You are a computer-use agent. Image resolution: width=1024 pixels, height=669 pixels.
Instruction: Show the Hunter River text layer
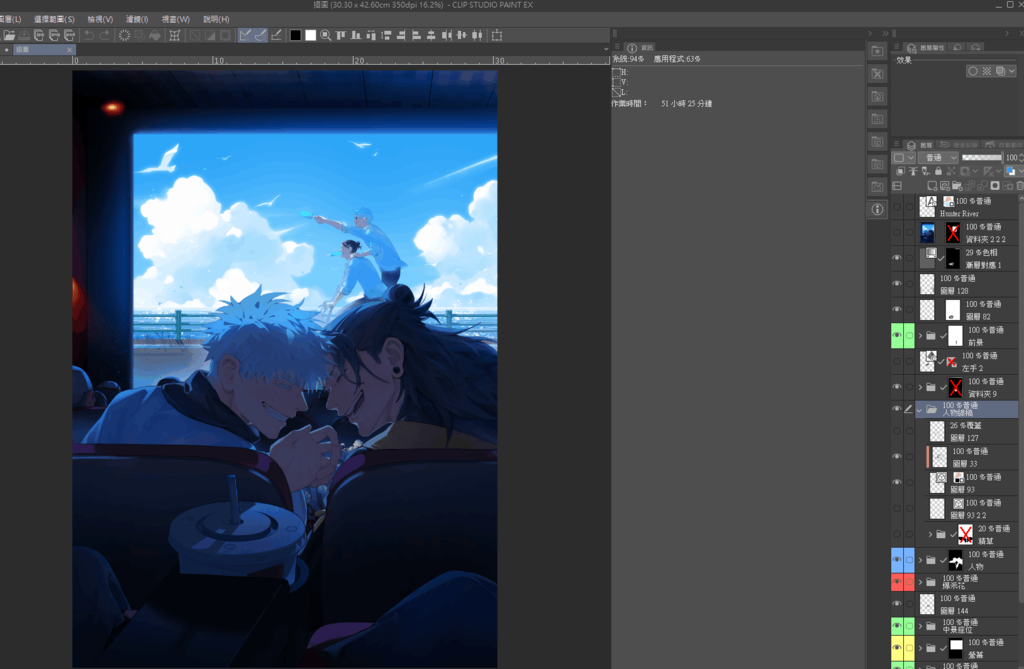click(897, 206)
